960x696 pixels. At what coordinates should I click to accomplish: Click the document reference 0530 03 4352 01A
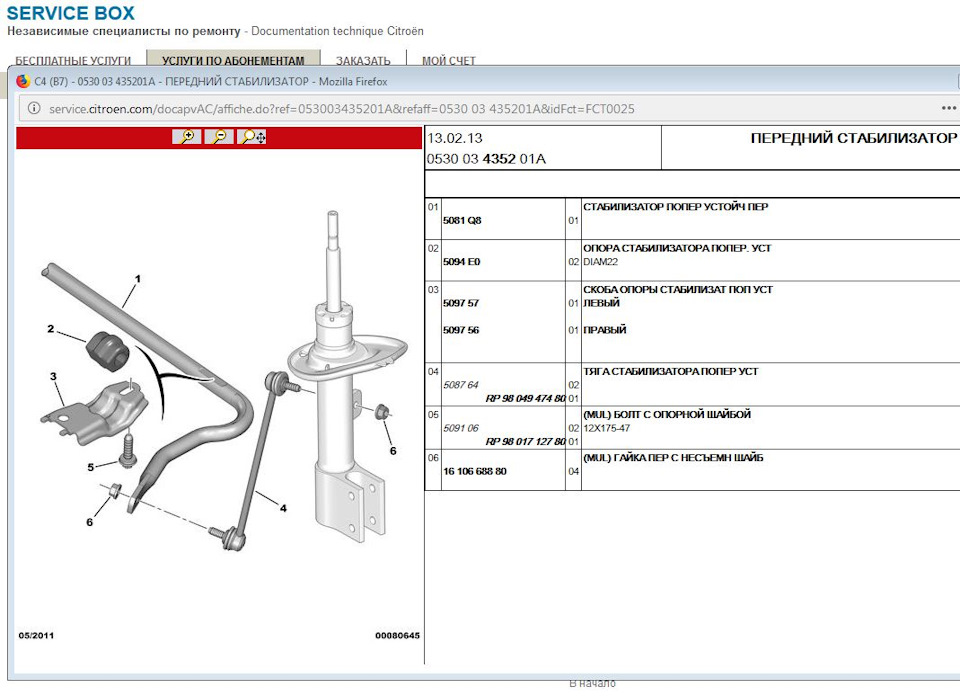486,159
